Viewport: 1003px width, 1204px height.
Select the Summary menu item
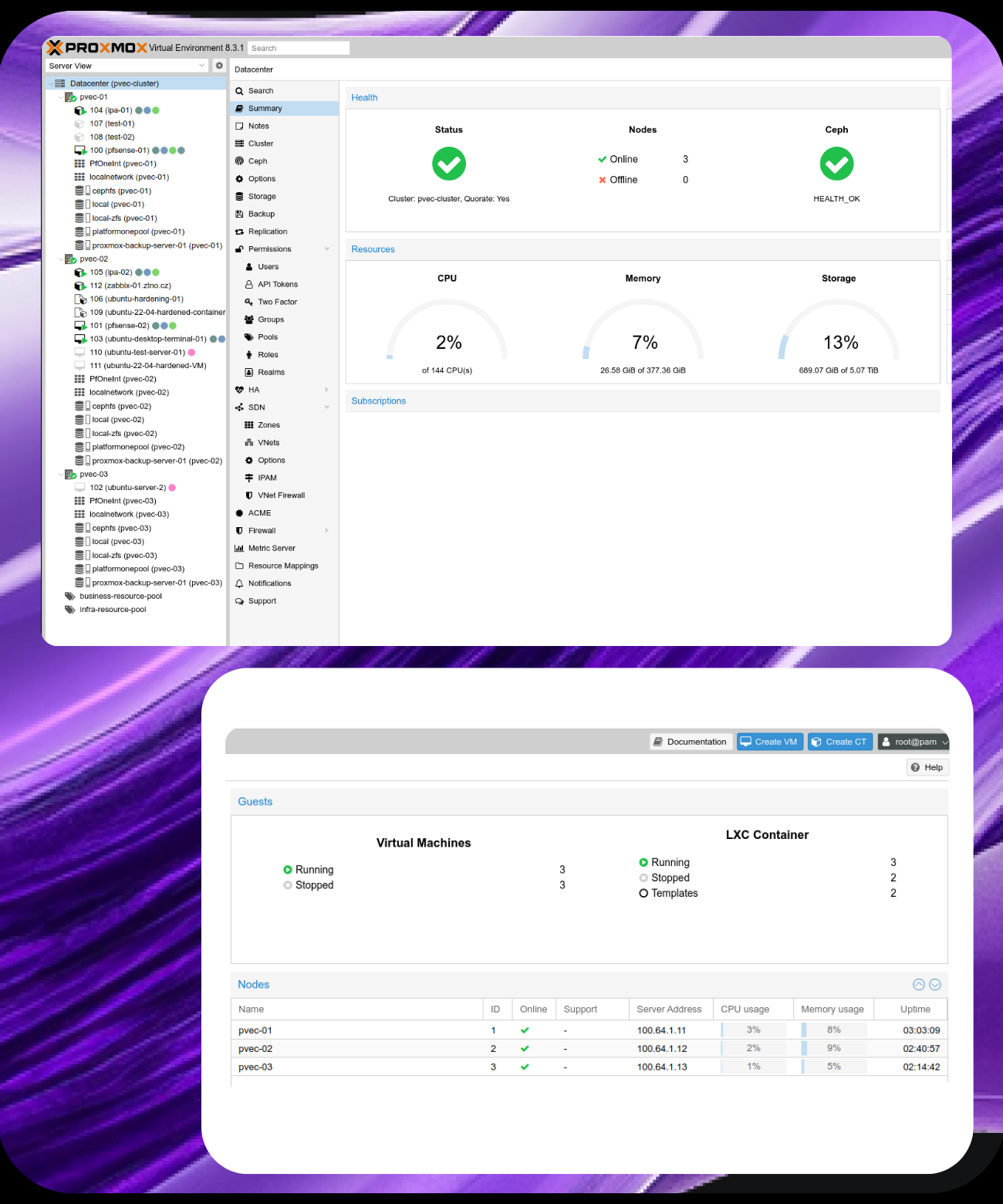[284, 109]
